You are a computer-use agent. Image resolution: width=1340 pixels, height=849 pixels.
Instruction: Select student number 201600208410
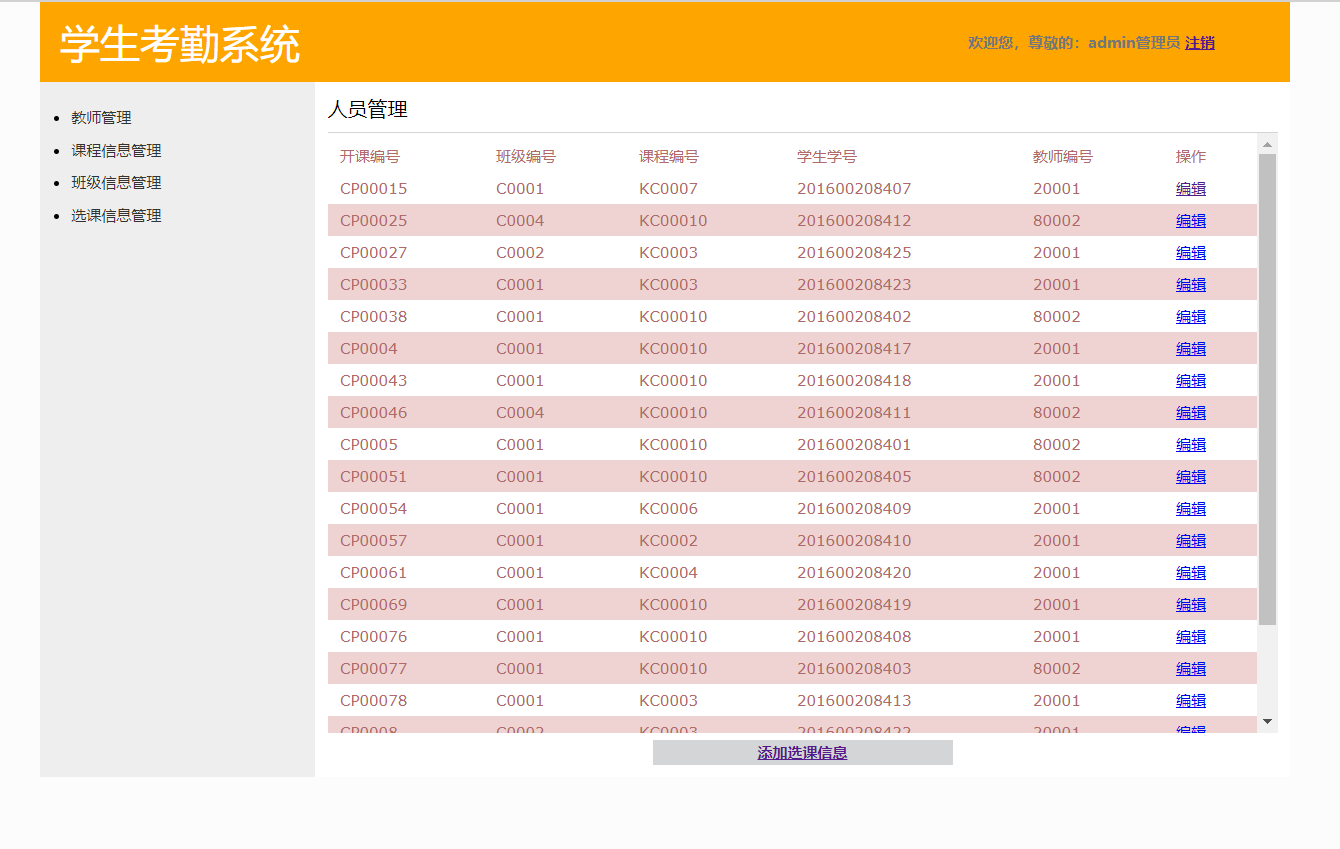tap(854, 541)
